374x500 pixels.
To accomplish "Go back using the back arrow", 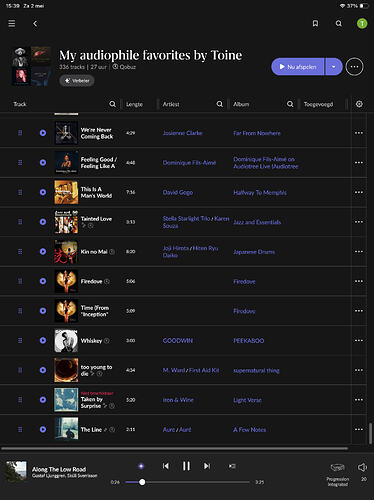I will coord(35,23).
